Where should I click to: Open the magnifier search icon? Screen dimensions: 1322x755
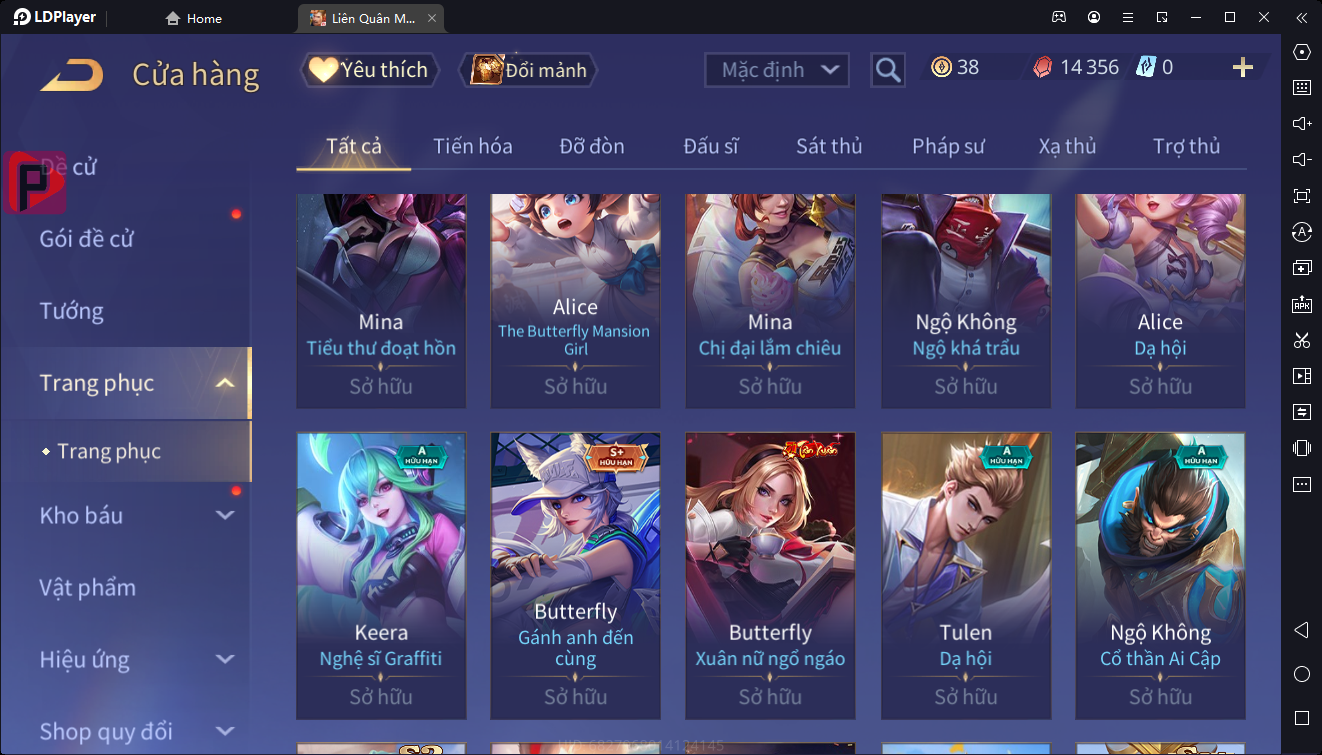click(x=888, y=69)
